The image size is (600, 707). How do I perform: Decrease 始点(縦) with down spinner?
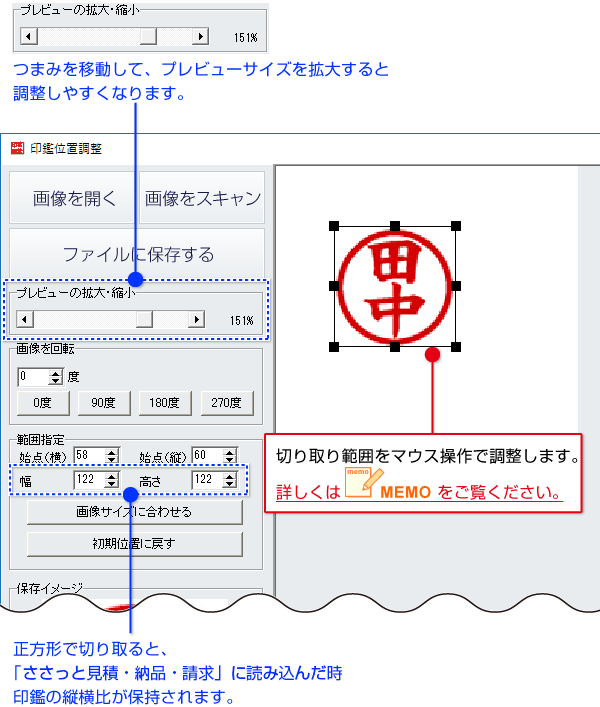(x=230, y=459)
